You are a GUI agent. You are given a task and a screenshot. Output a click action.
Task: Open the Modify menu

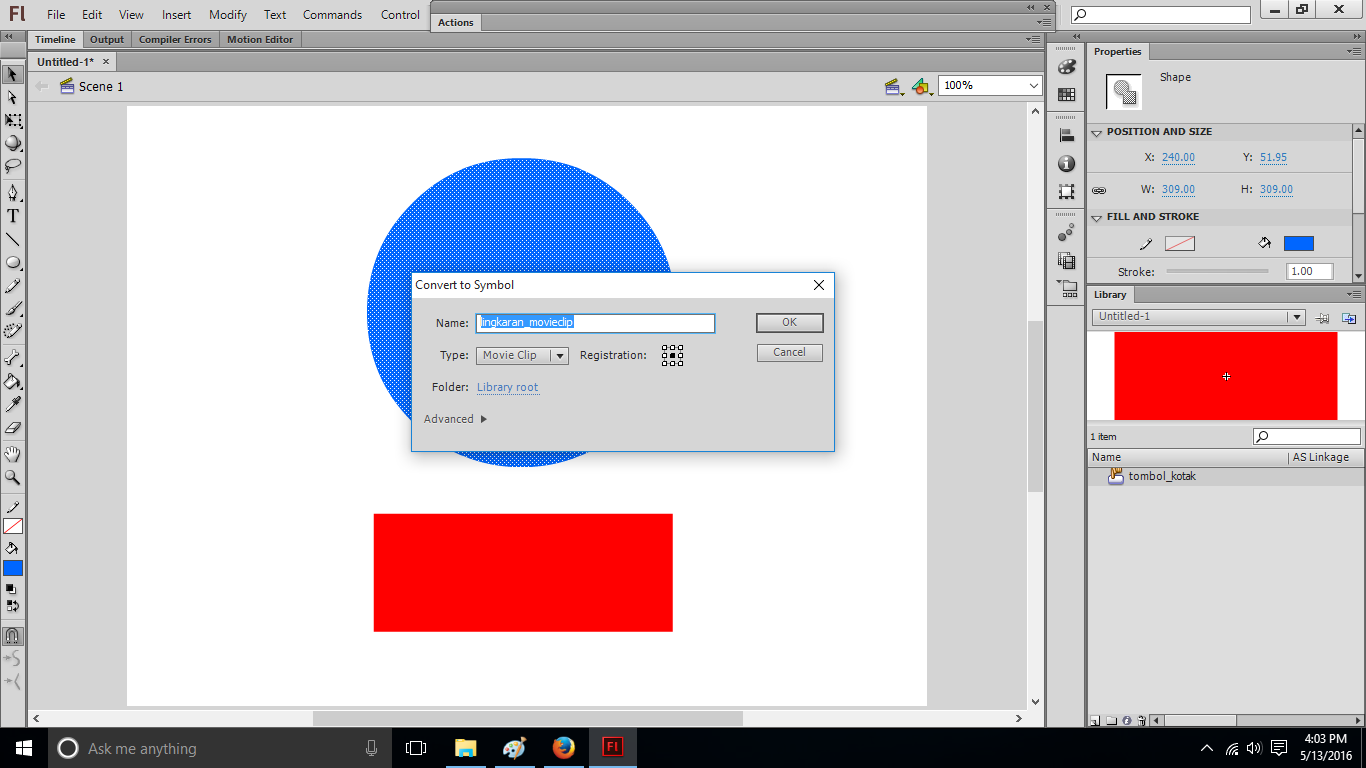pyautogui.click(x=228, y=15)
